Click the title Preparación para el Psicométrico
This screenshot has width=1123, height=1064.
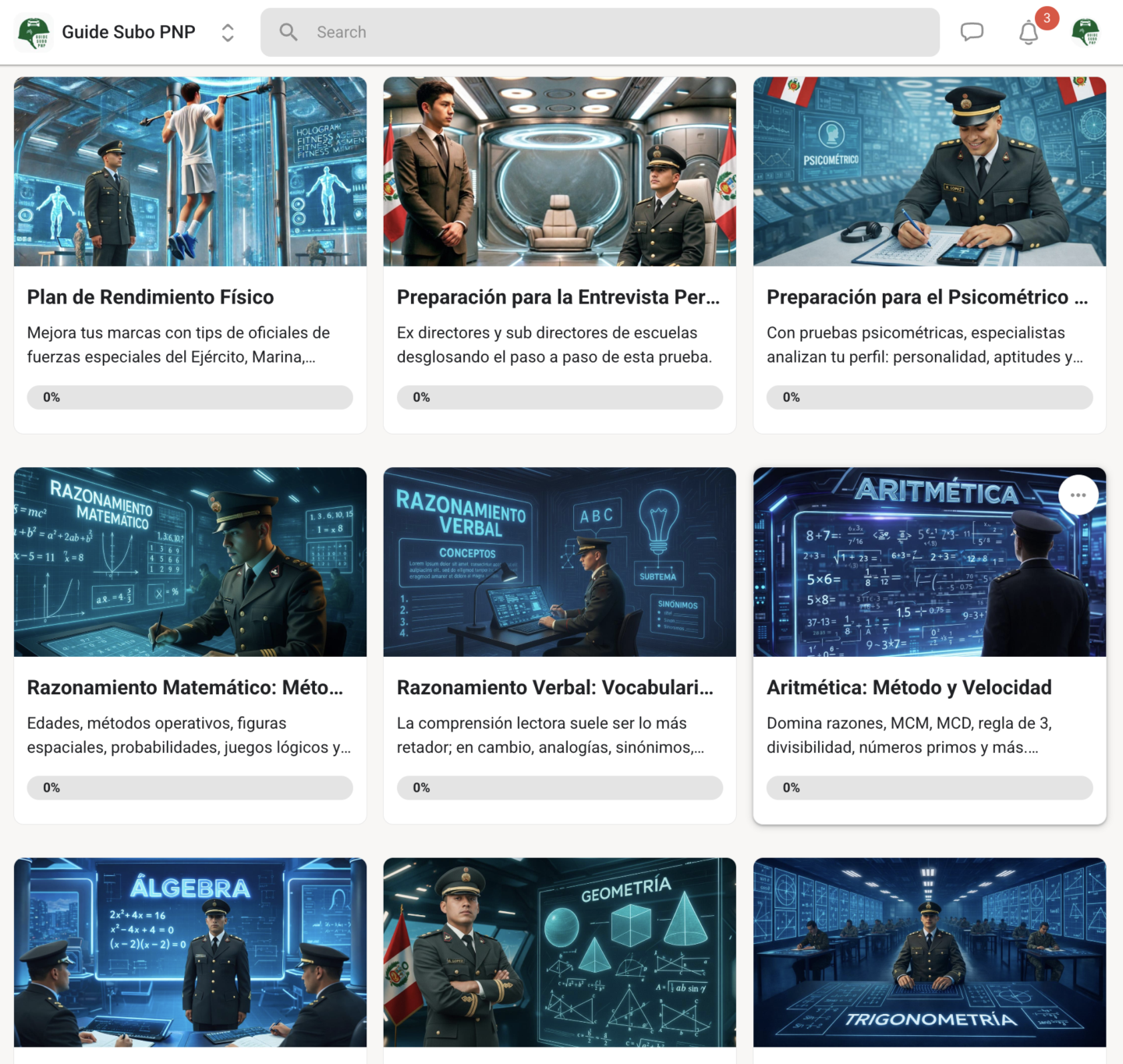click(x=927, y=297)
